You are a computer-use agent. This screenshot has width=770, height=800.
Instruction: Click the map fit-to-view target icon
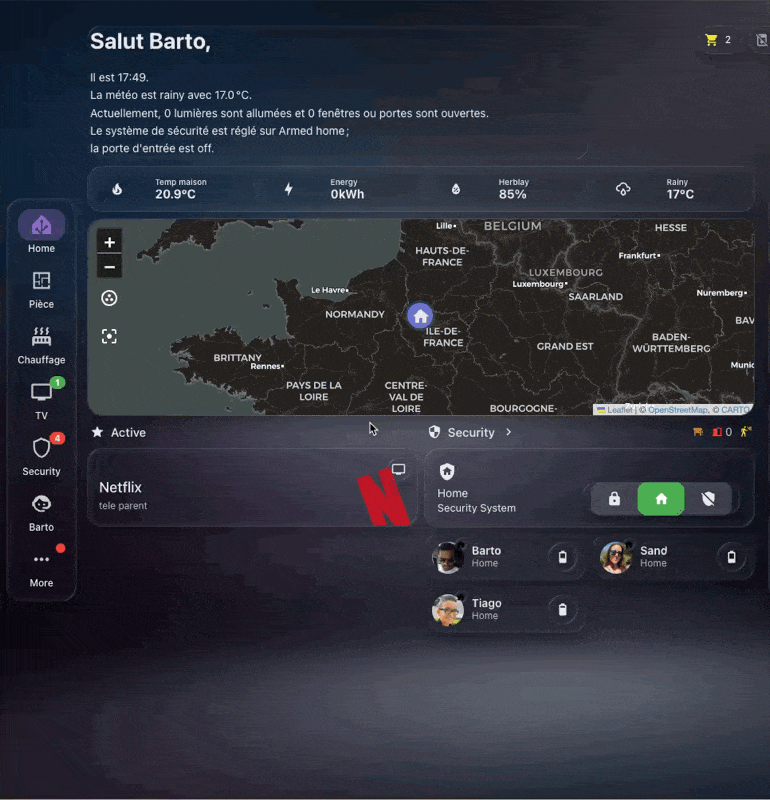(109, 336)
